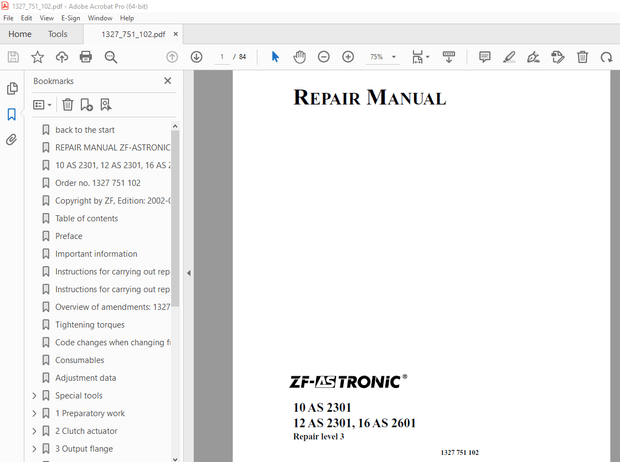Expand the 1 Preparatory work bookmark

coord(34,413)
